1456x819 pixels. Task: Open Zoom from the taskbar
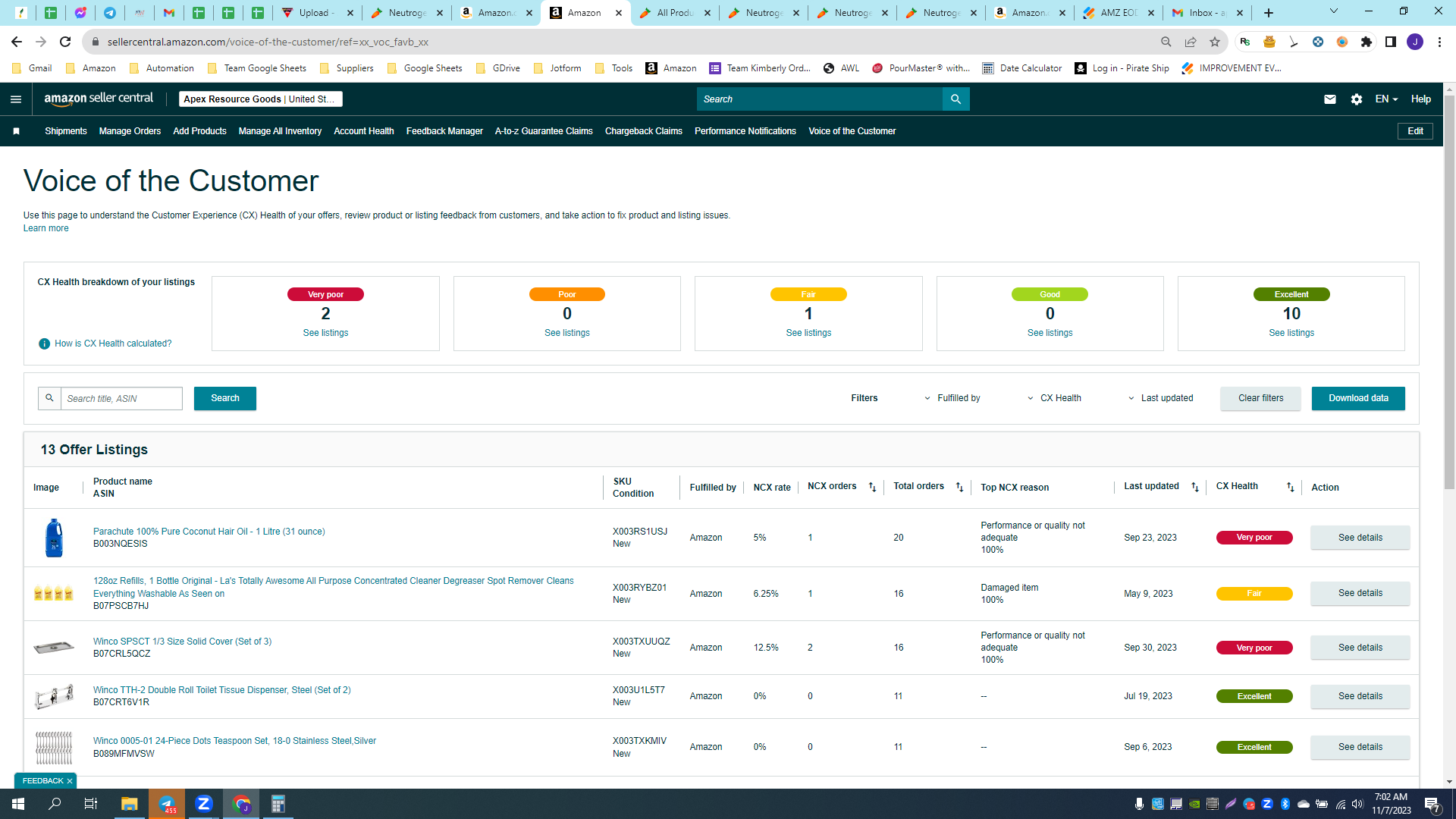click(x=204, y=804)
